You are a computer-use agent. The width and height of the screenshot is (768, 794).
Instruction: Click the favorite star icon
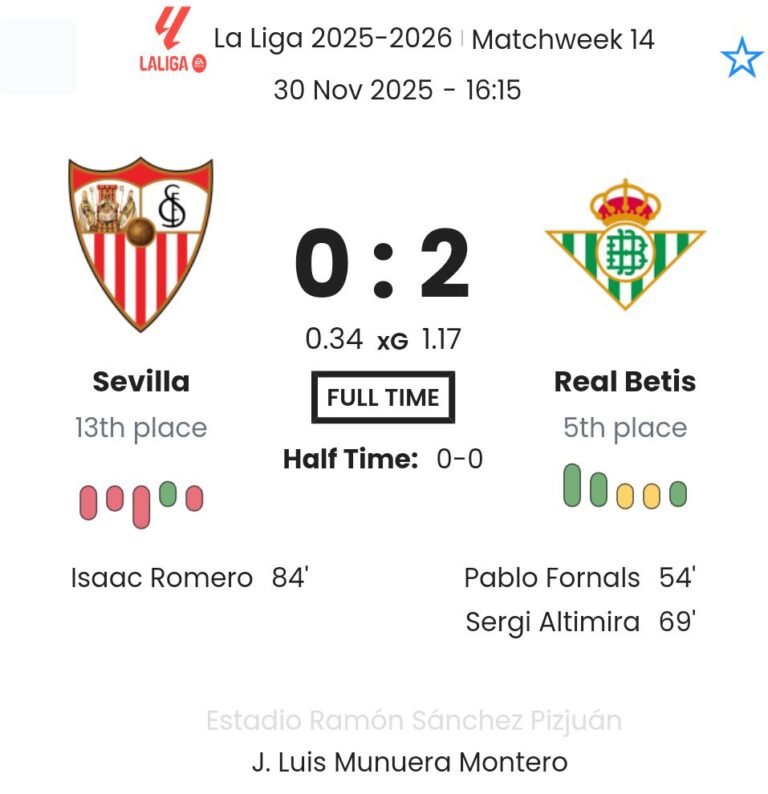pos(741,59)
